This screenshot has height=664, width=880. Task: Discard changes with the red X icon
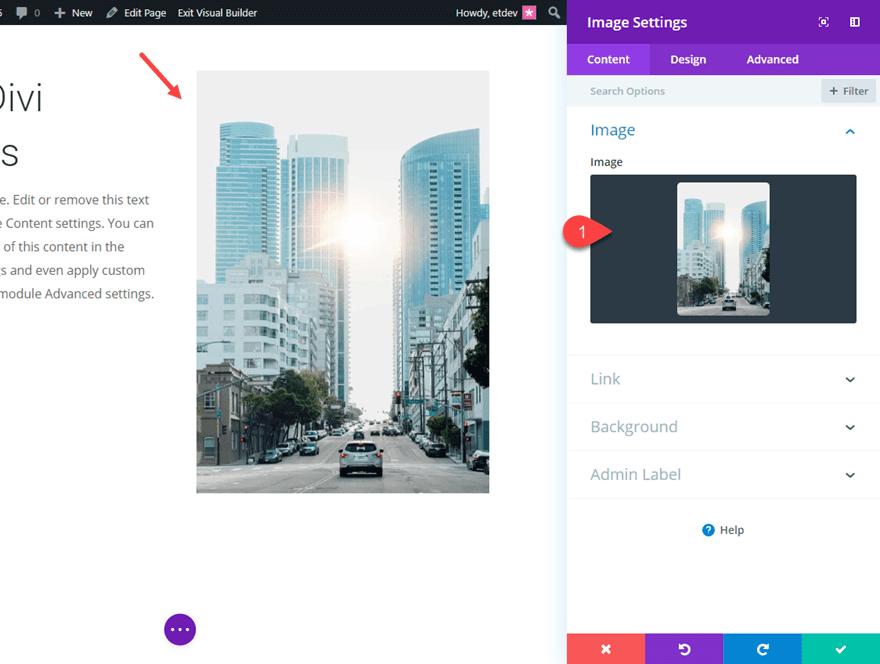(606, 648)
